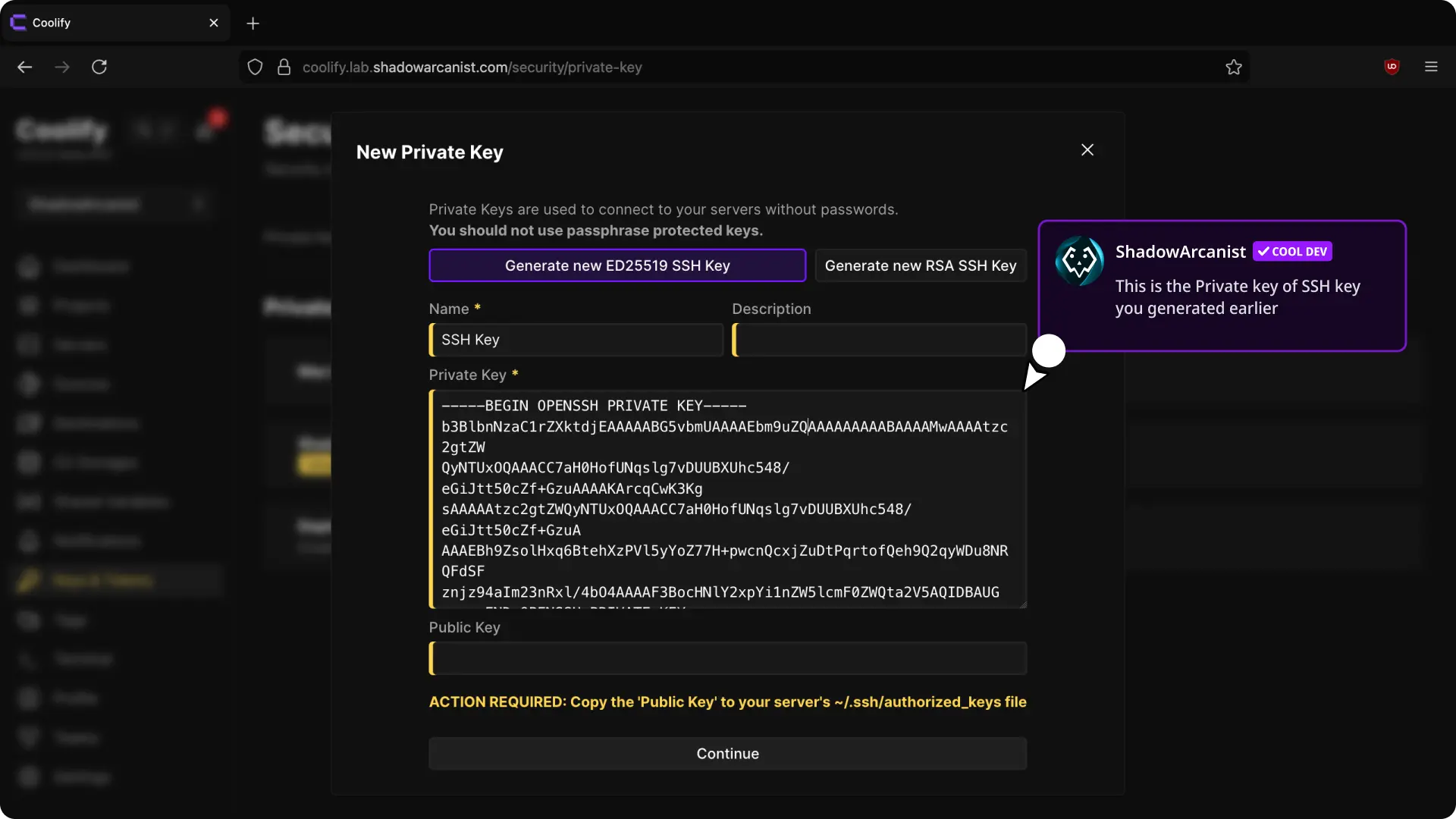Close the New Private Key dialog
This screenshot has height=819, width=1456.
(1087, 149)
